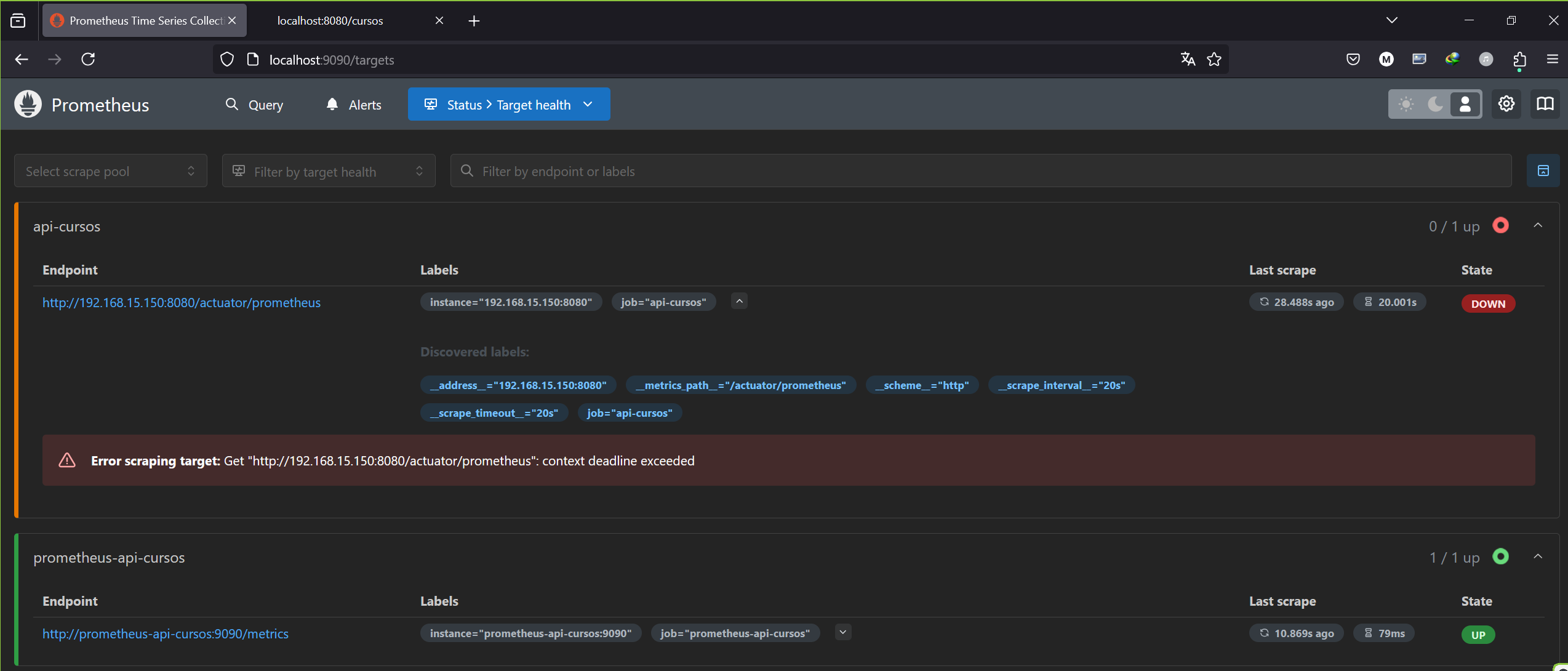Go forward in browser history

(x=55, y=59)
